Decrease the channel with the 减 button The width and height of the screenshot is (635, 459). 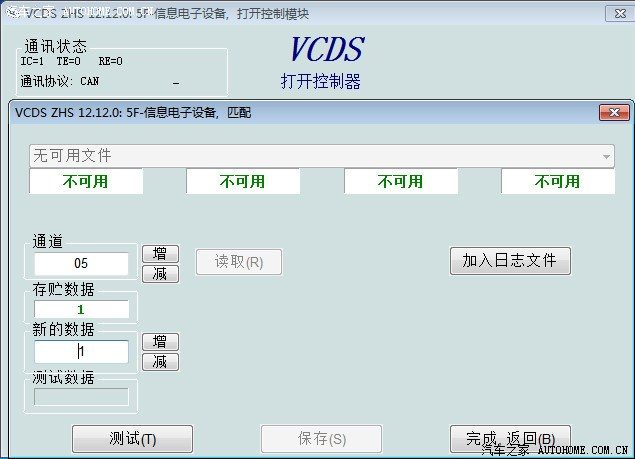tap(160, 274)
